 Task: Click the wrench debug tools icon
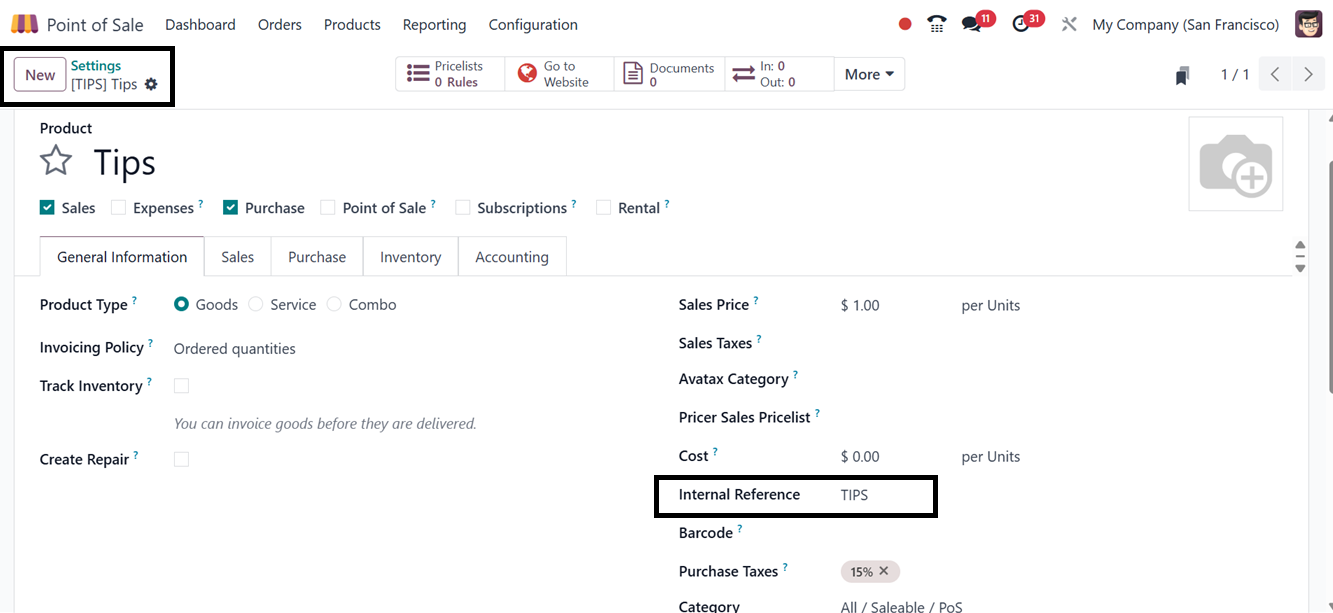pos(1069,24)
